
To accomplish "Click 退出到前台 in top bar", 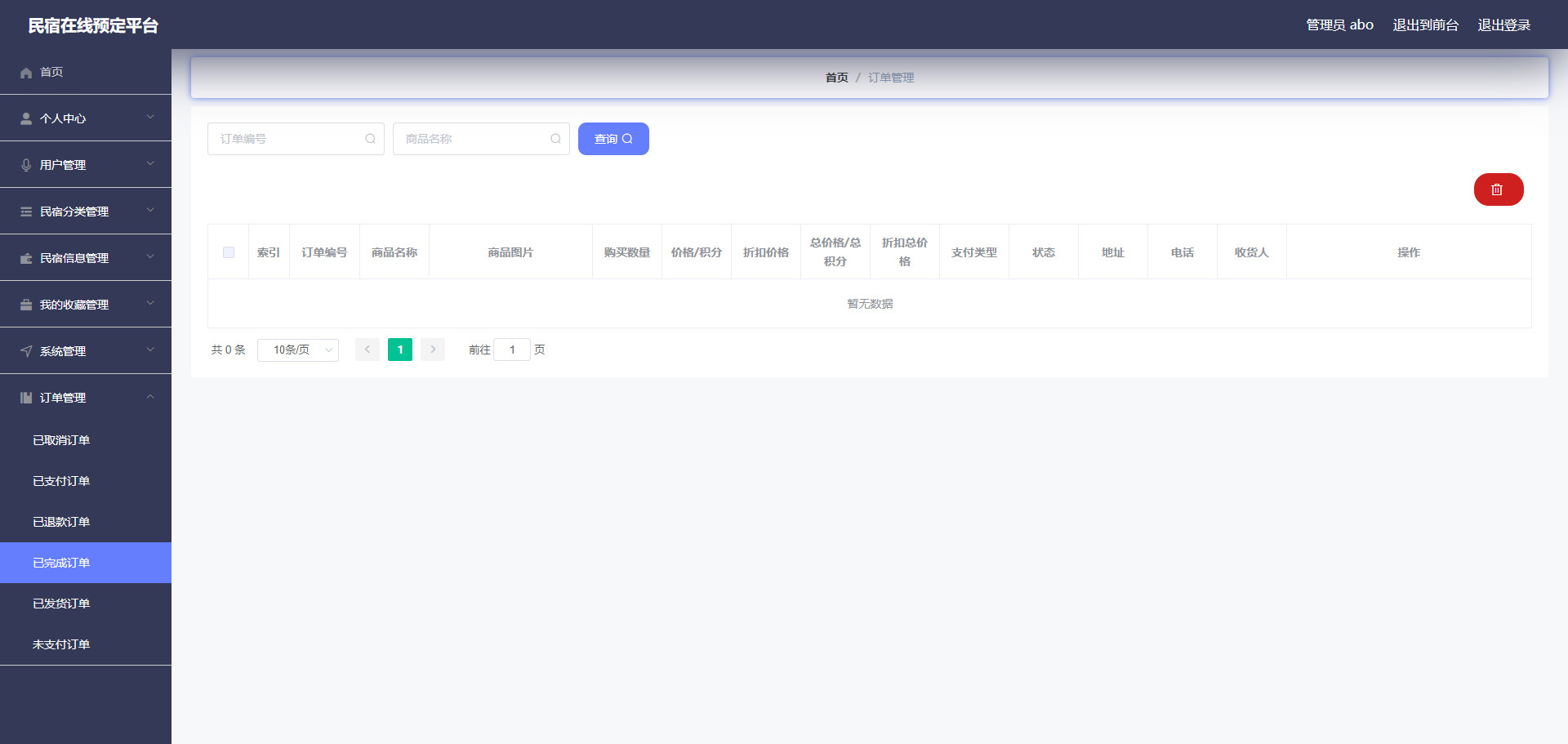I will (x=1426, y=25).
